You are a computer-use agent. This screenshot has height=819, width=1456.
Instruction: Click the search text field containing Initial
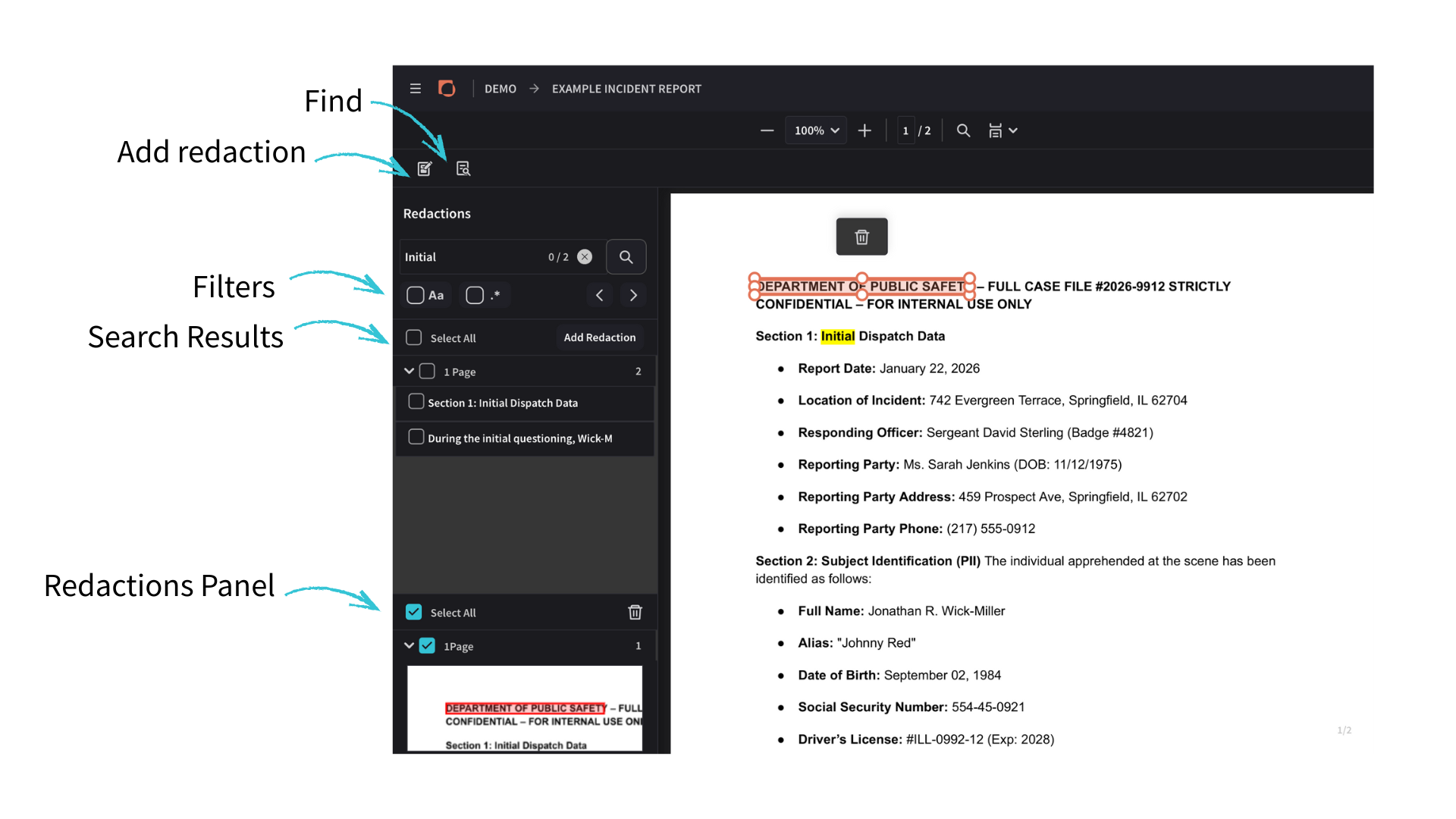(x=470, y=257)
